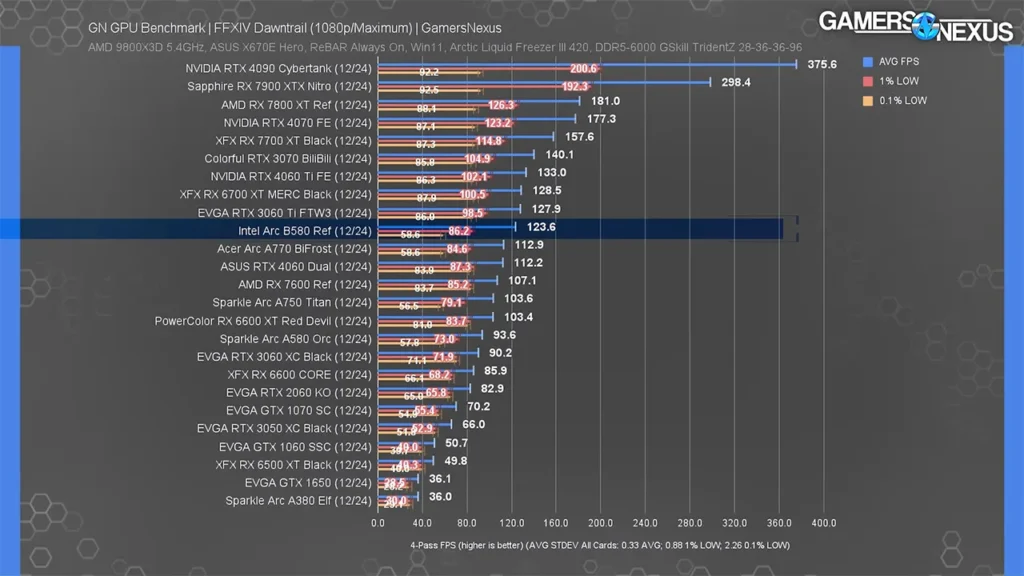The image size is (1024, 576).
Task: Click the x-axis tick label '120.0'
Action: pyautogui.click(x=511, y=523)
